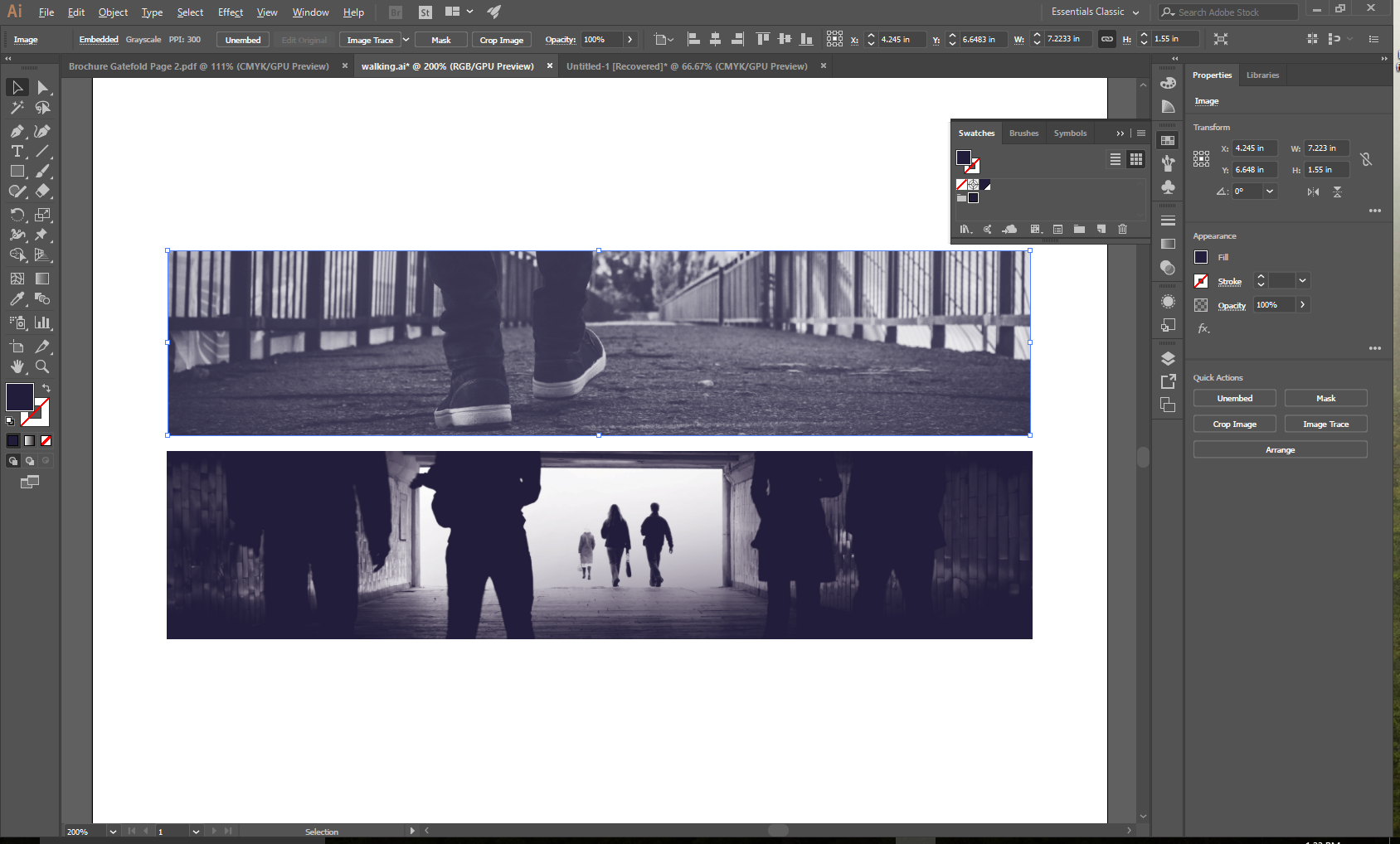
Task: Open the Layers panel from the dock
Action: click(1168, 358)
